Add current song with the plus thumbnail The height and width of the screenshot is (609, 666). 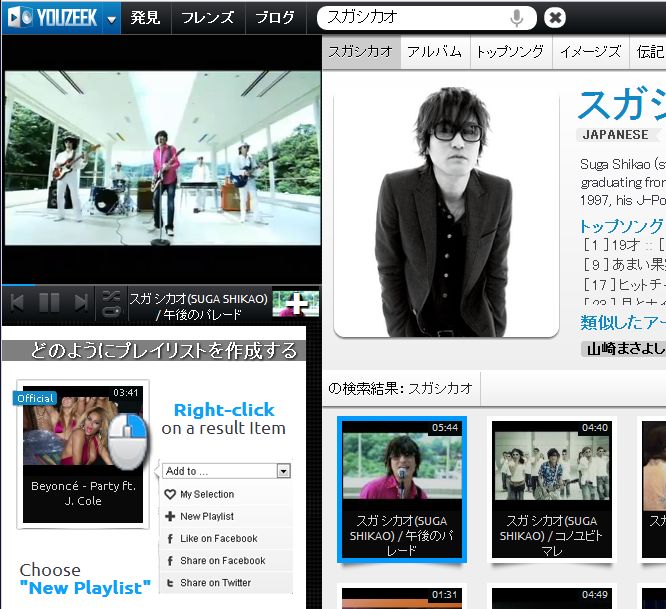296,304
